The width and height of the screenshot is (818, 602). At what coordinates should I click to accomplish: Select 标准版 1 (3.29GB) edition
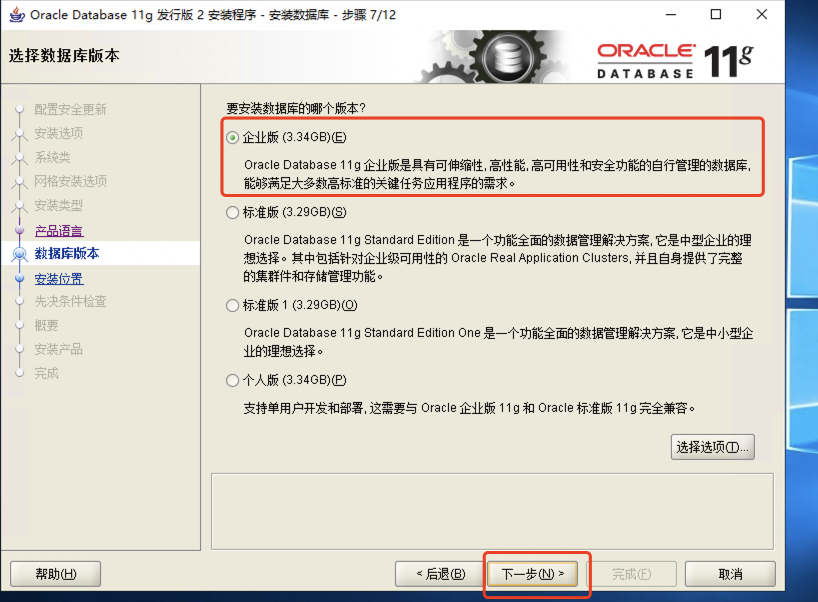pos(233,305)
